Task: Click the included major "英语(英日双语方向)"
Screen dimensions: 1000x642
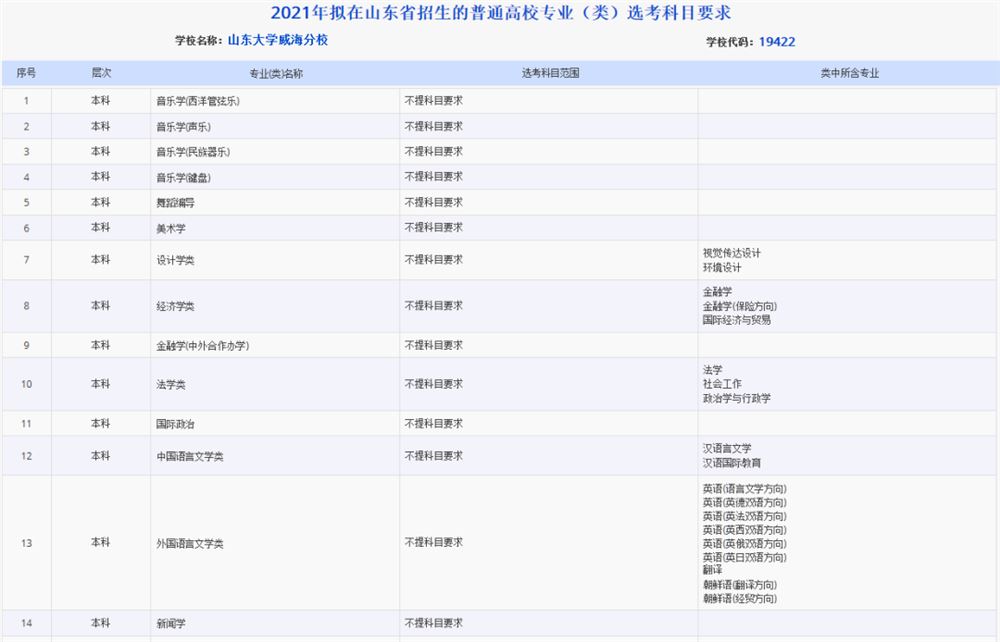Action: pos(745,557)
